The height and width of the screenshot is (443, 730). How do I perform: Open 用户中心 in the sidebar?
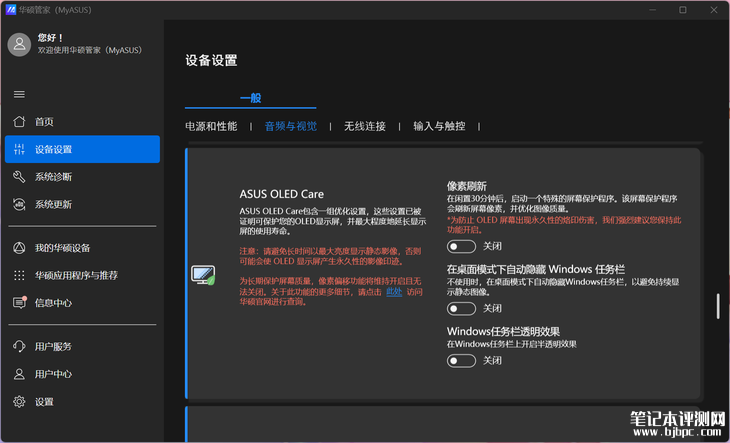82,374
